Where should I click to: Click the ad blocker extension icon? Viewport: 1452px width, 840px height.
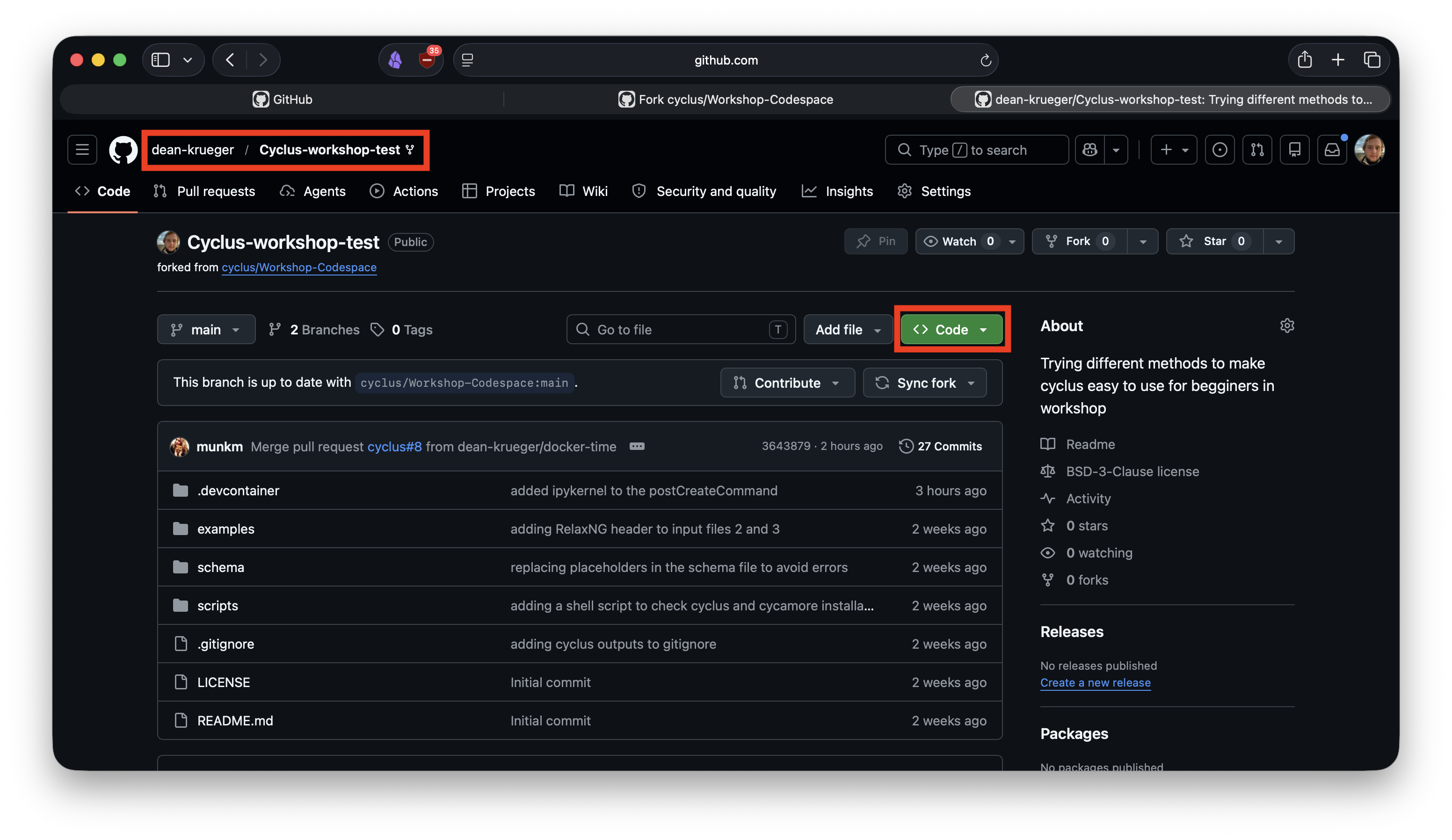(x=427, y=59)
